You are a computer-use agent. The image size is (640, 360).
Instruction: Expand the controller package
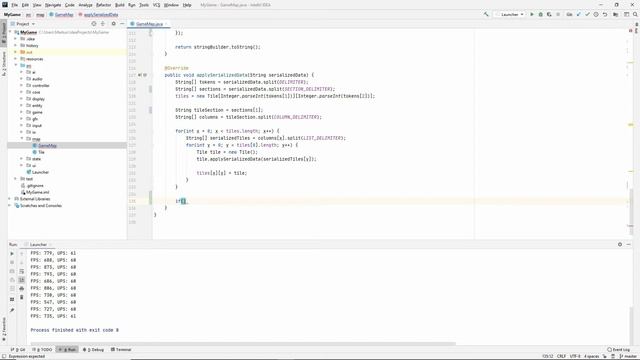tap(22, 85)
